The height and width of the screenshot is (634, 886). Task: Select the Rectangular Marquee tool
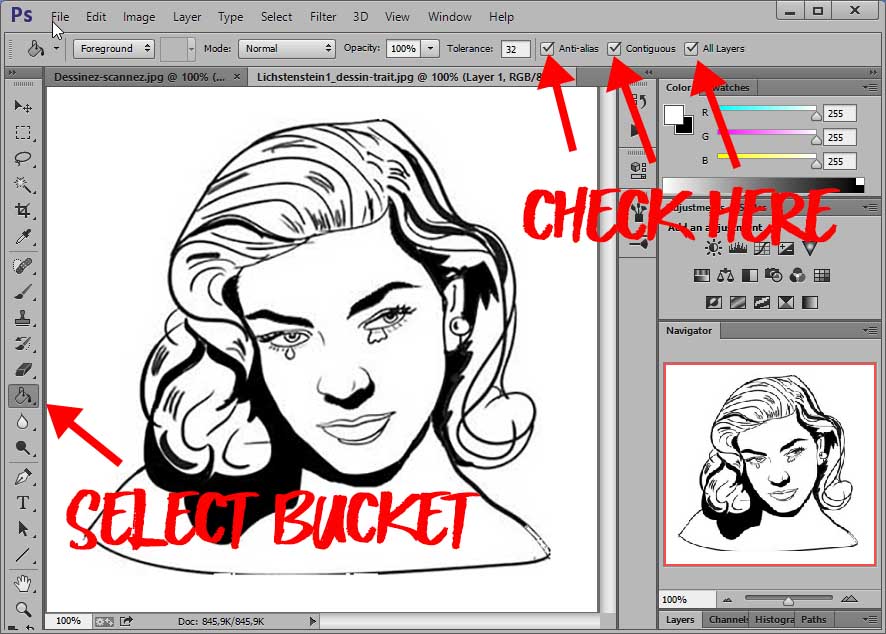pos(23,133)
